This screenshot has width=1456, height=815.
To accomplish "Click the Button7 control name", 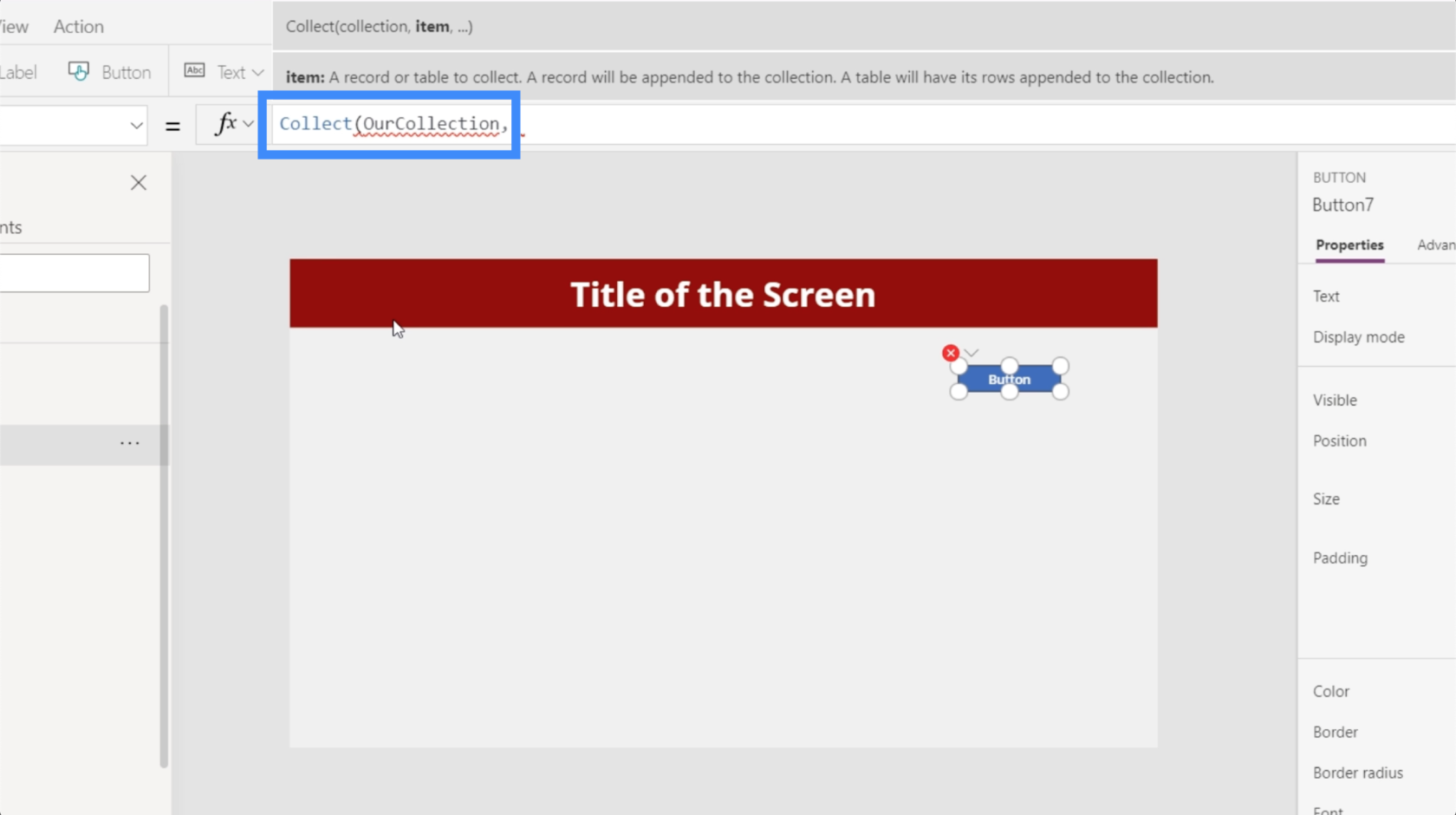I will point(1342,205).
